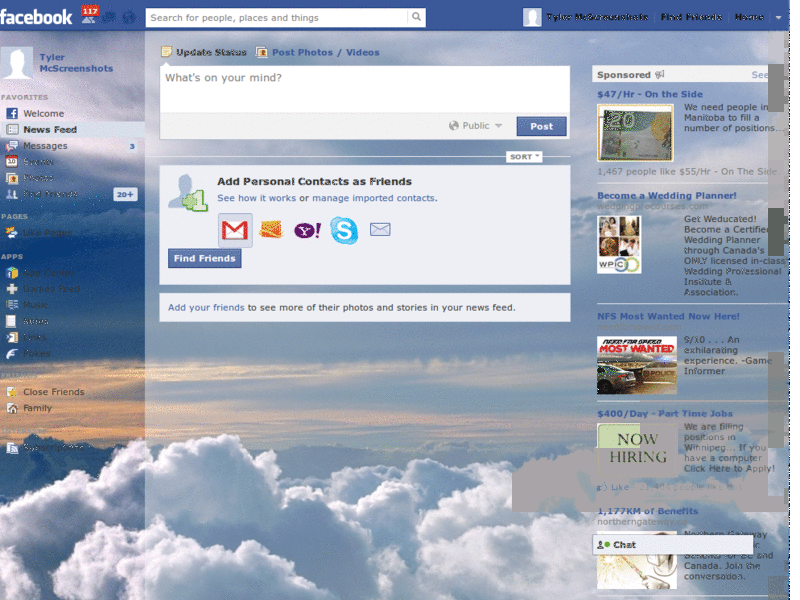The width and height of the screenshot is (800, 600).
Task: Open 1,177KM of Benefits ad link
Action: [x=647, y=511]
